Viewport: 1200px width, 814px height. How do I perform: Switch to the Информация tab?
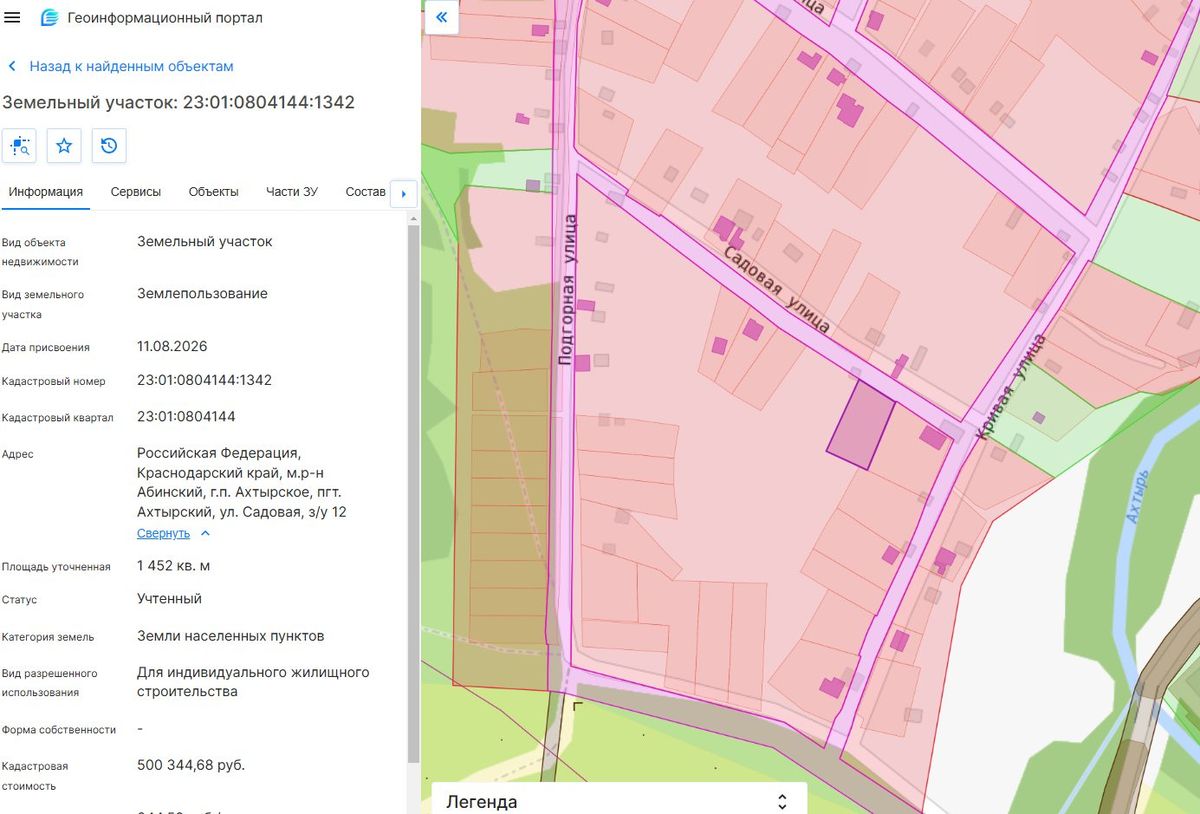(x=46, y=192)
